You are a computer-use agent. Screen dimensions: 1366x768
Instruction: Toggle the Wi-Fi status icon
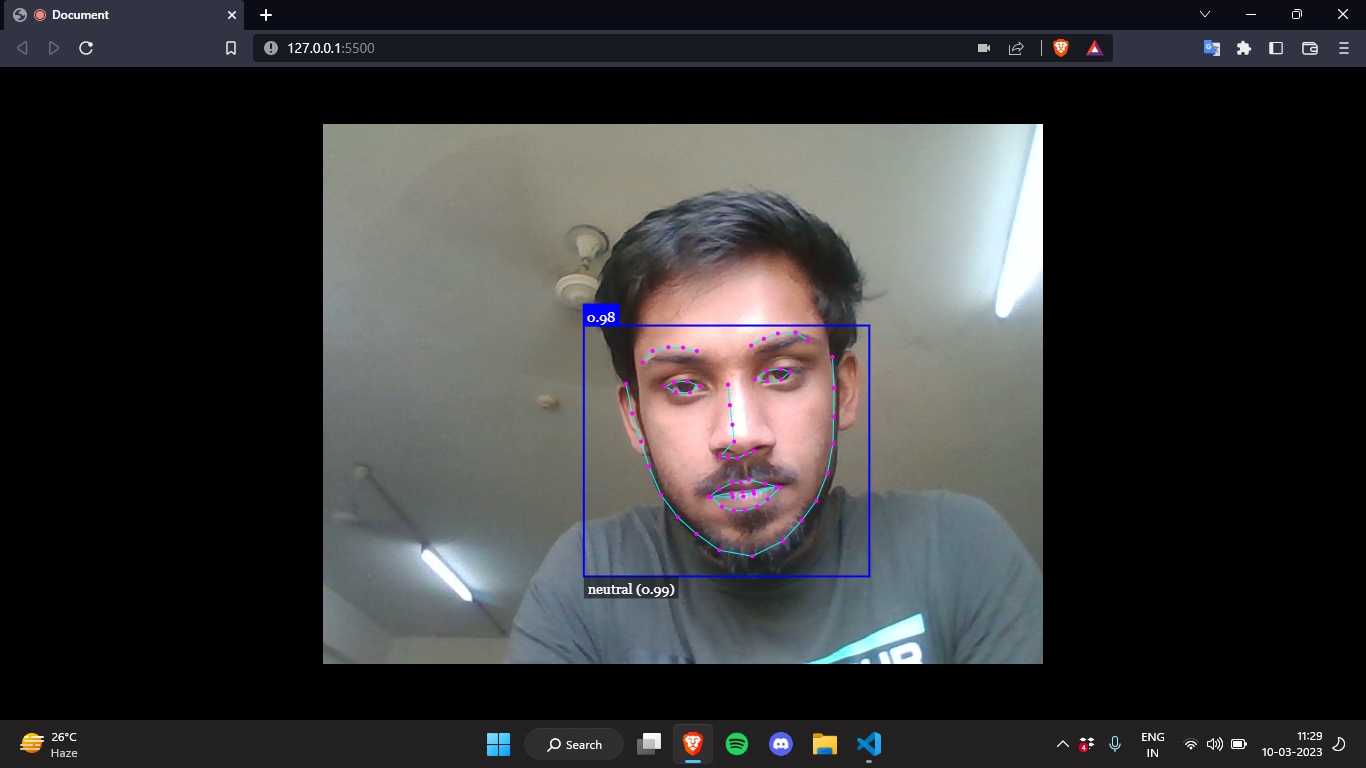click(1190, 744)
